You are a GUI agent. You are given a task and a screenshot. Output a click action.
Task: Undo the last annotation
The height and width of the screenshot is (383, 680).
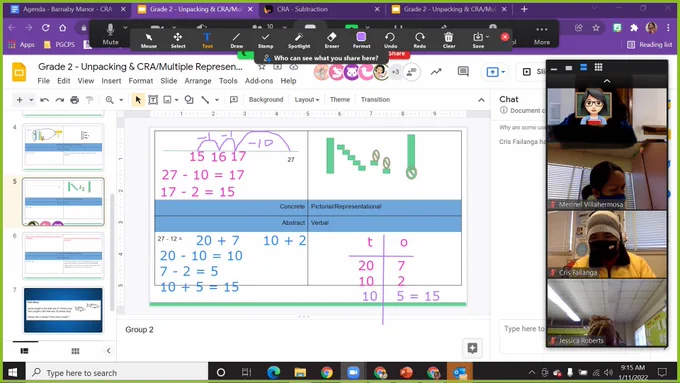(x=390, y=40)
